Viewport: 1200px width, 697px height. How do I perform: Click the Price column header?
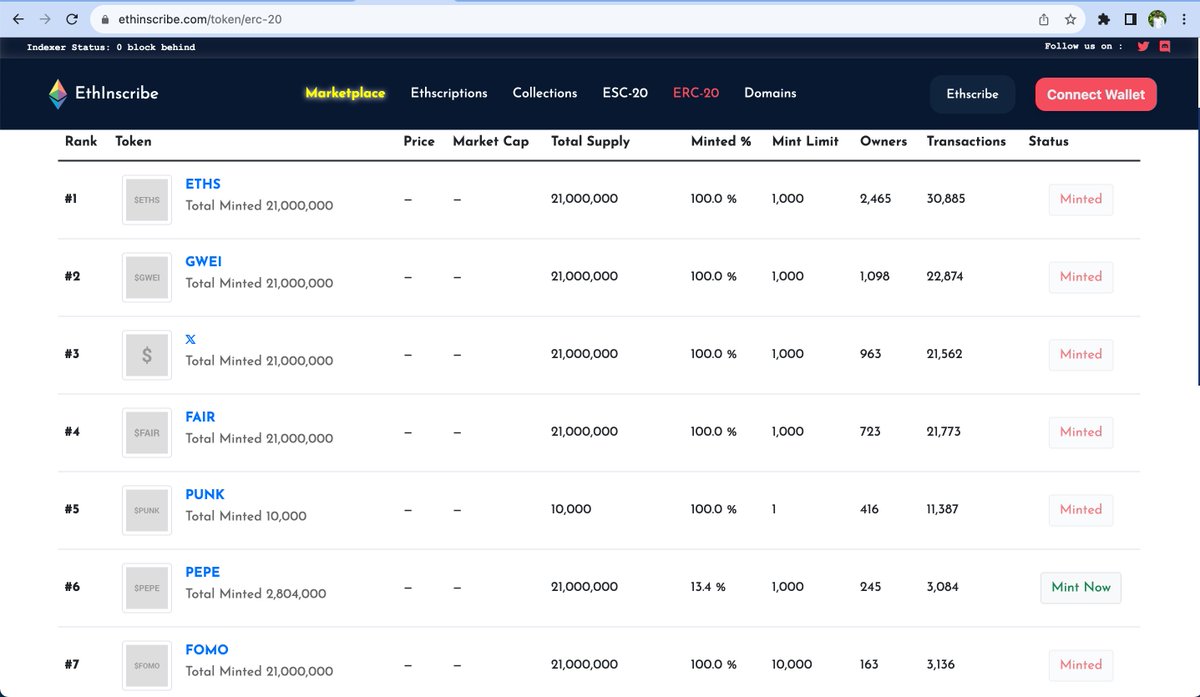(419, 141)
